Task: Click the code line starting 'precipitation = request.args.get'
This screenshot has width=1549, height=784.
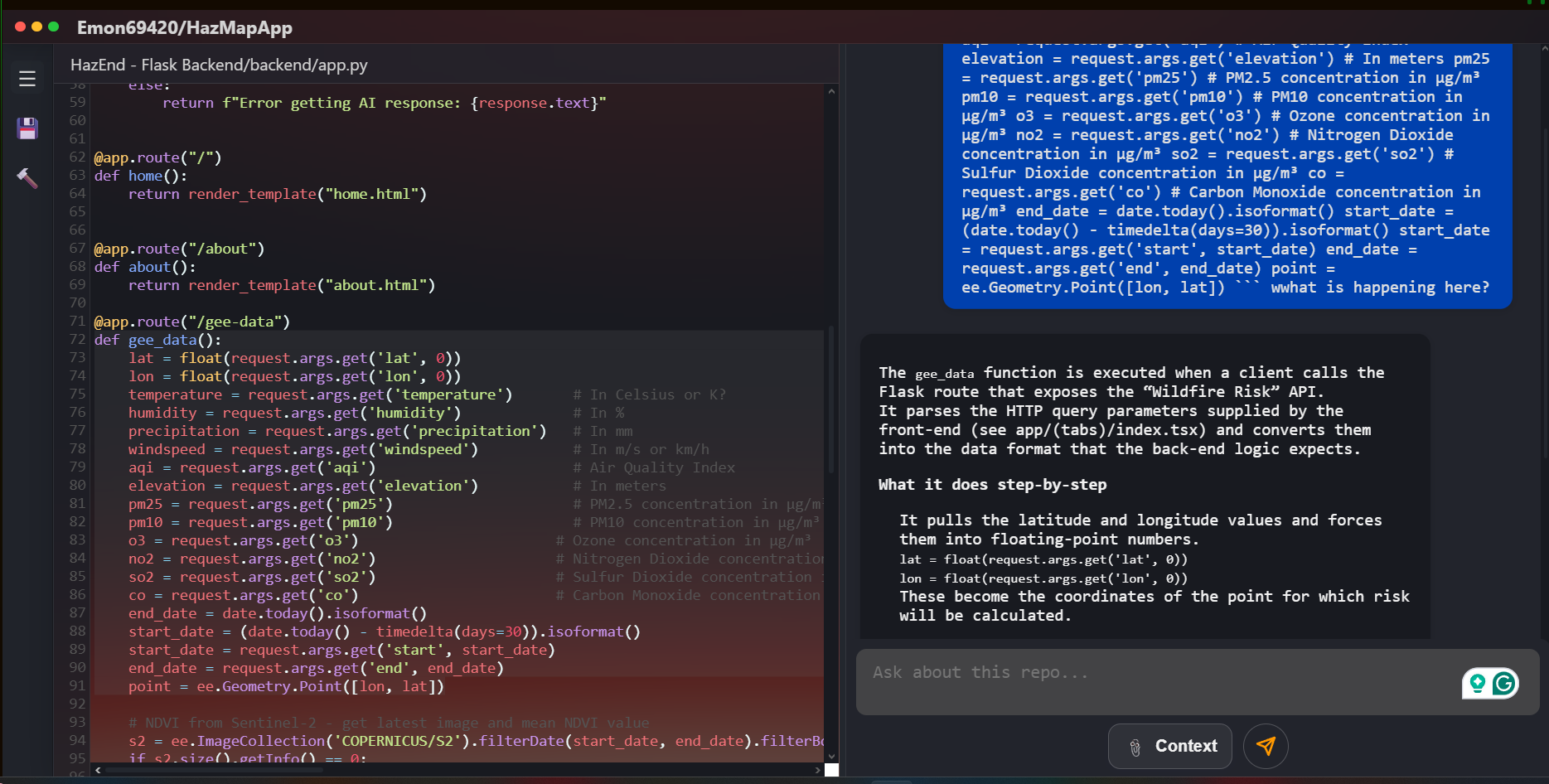Action: [337, 431]
